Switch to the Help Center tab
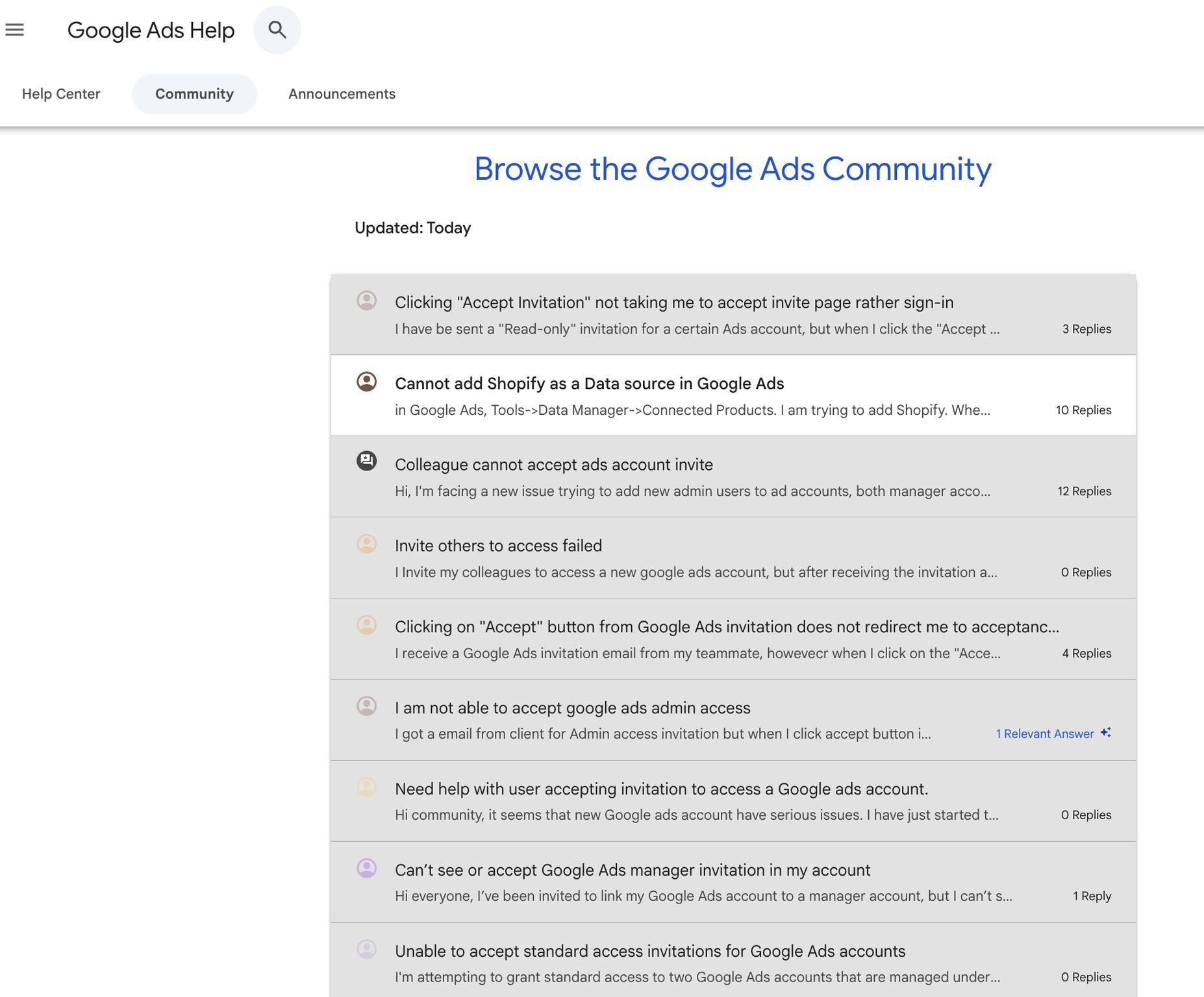The height and width of the screenshot is (997, 1204). pos(61,94)
